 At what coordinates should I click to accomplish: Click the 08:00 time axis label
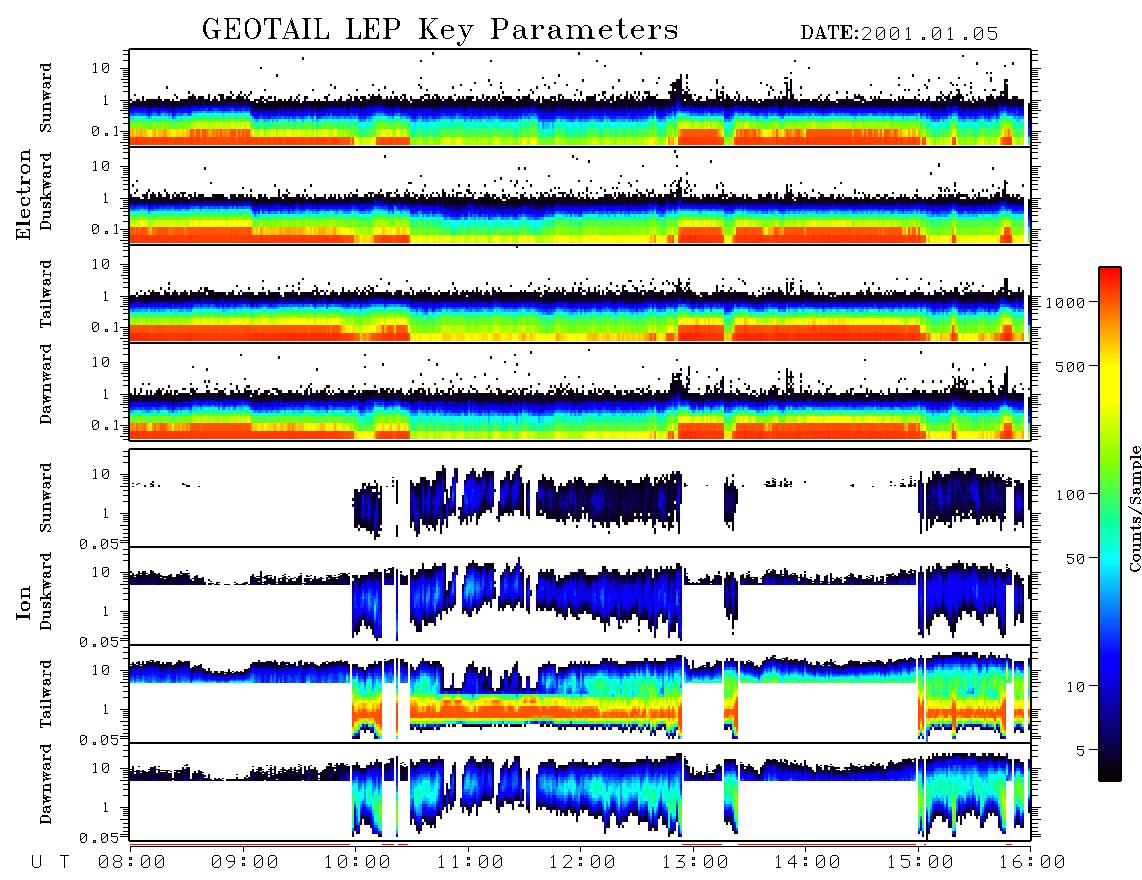point(132,863)
